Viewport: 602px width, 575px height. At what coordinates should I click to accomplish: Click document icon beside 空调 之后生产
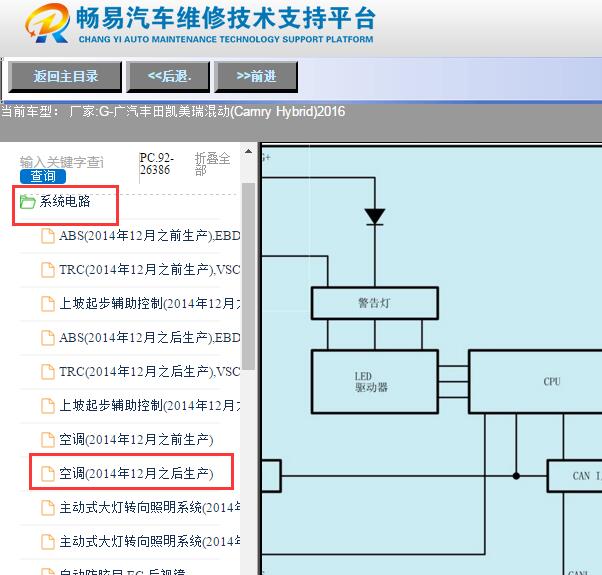click(48, 474)
